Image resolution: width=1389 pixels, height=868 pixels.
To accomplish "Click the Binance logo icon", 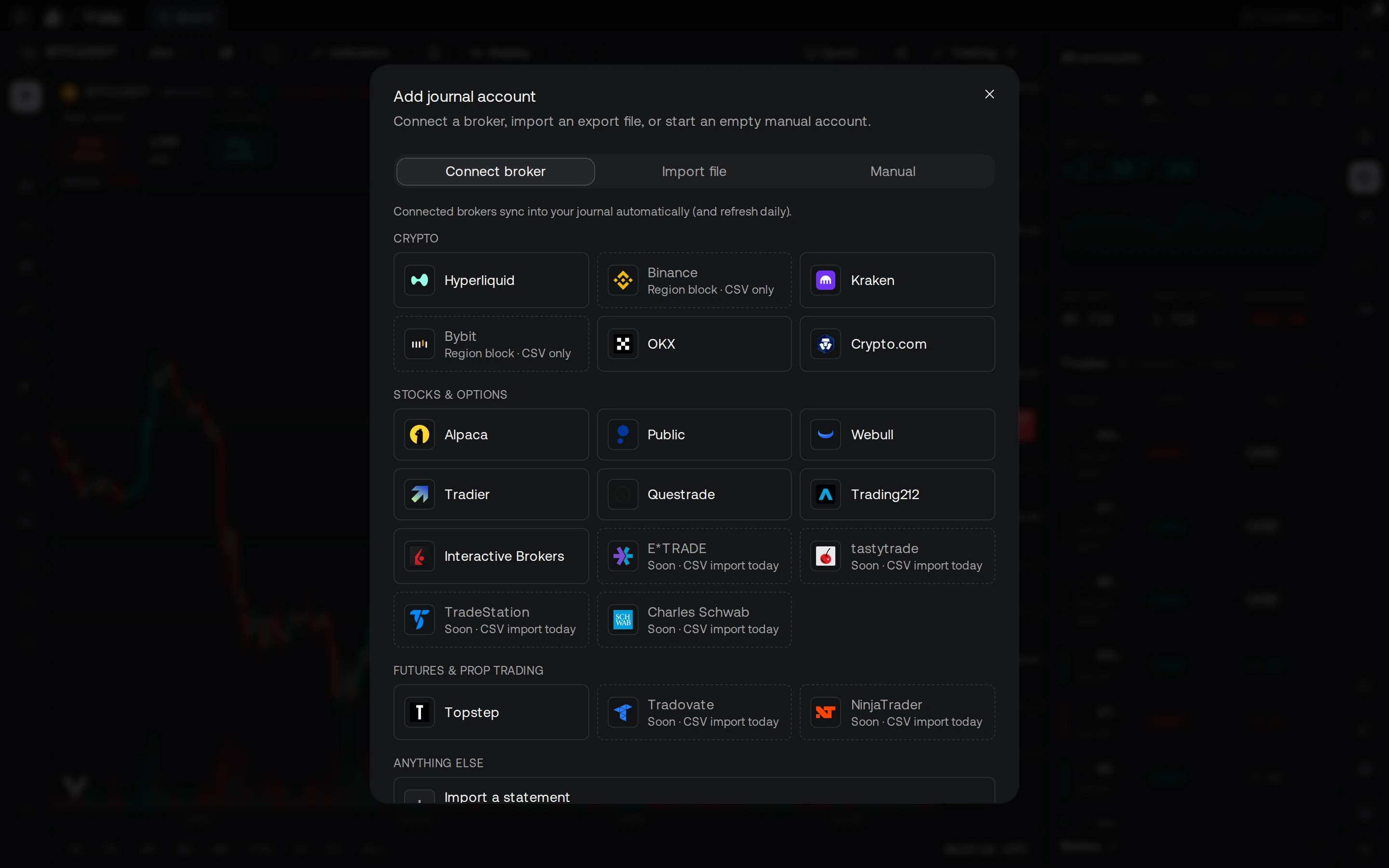I will point(623,280).
